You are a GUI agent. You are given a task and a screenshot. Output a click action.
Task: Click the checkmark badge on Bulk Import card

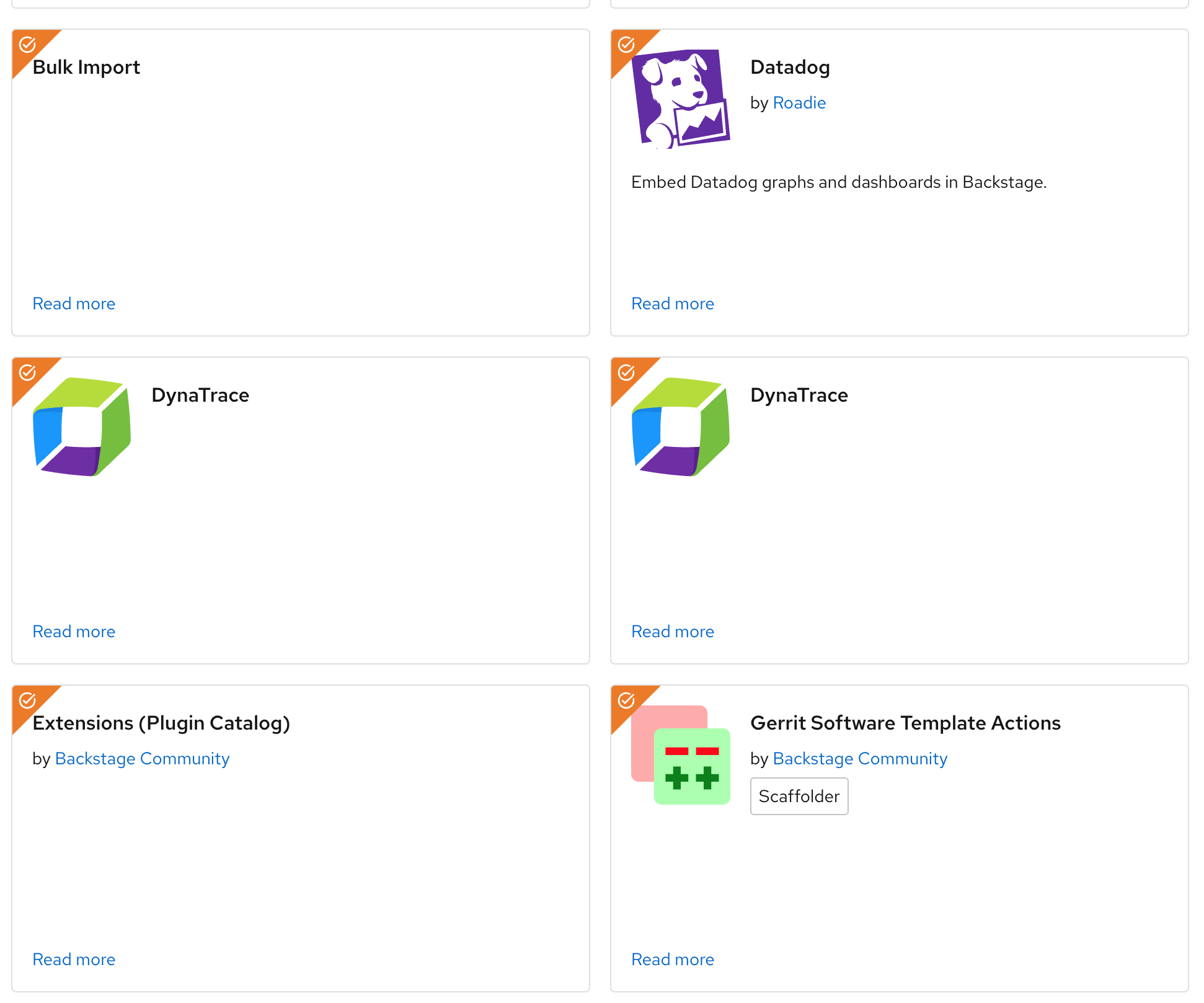coord(27,45)
